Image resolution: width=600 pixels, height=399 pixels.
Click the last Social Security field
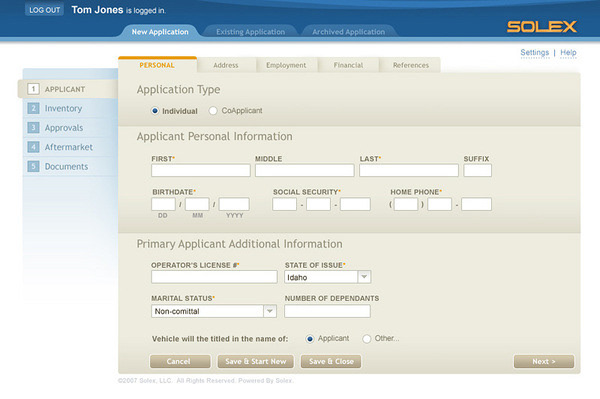355,204
